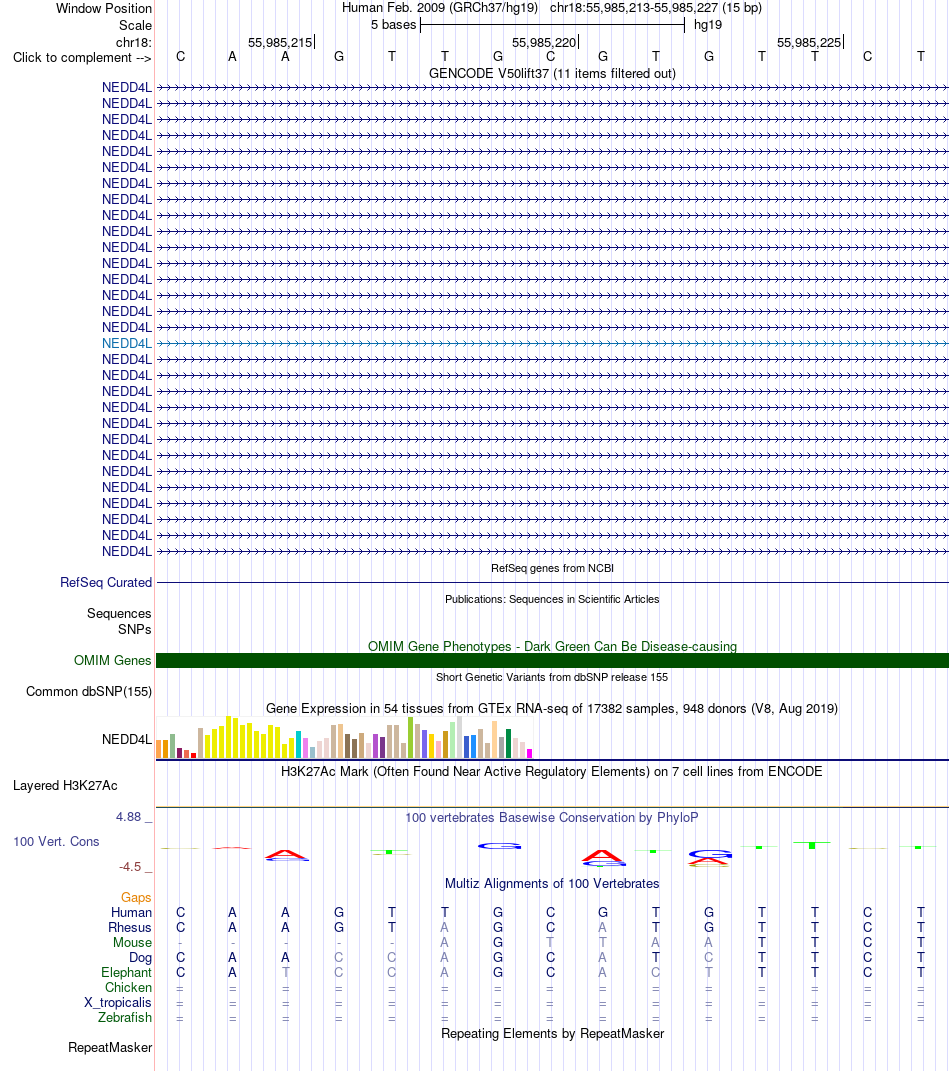950x1071 pixels.
Task: Click the 'Click to complement -->' label
Action: [x=82, y=57]
